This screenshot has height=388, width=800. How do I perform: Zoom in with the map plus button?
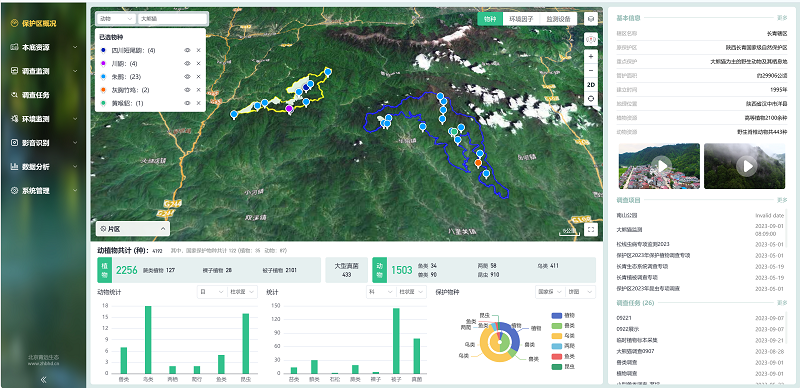(591, 56)
